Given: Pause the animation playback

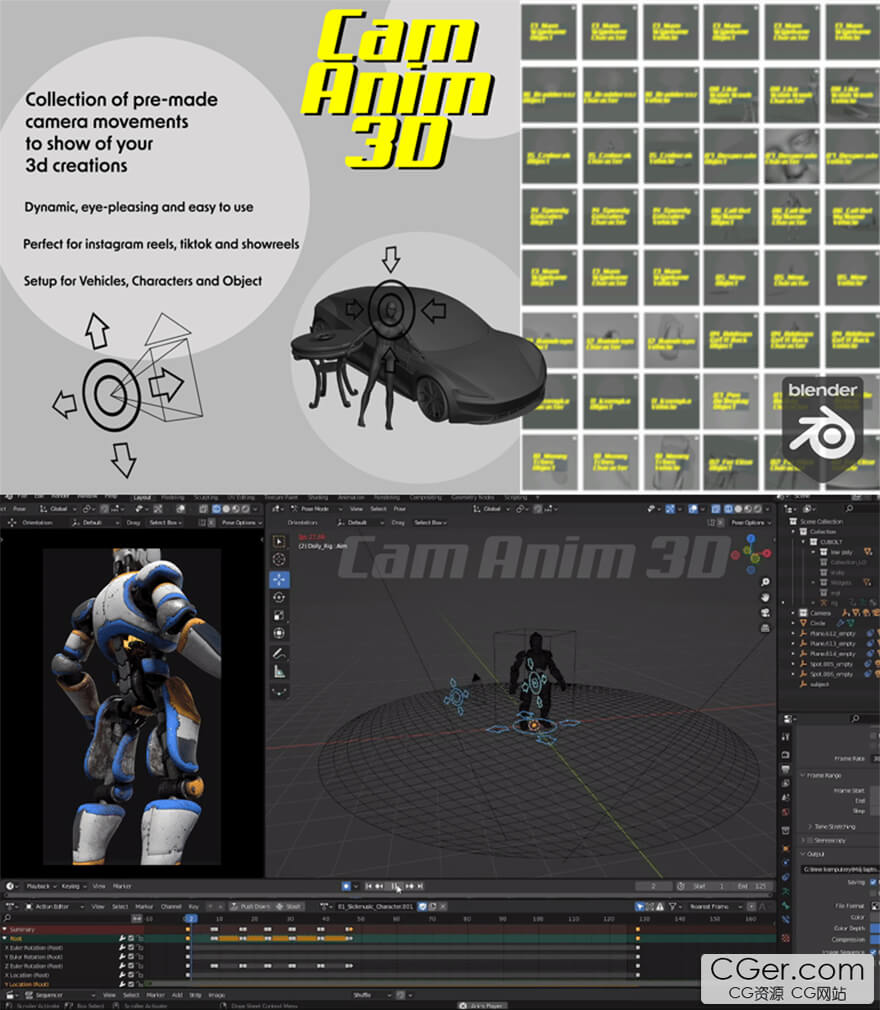Looking at the screenshot, I should coord(395,886).
